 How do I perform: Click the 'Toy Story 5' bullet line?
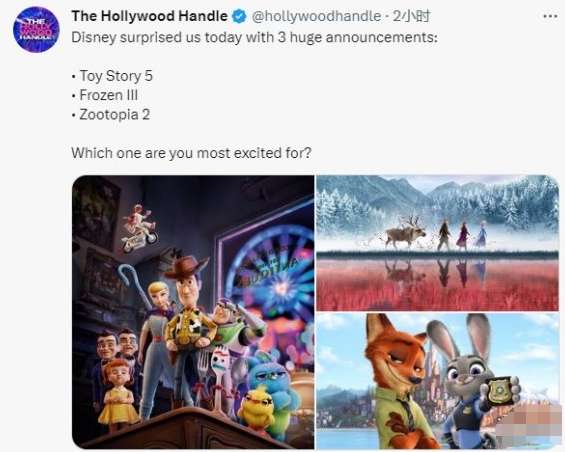(x=112, y=76)
